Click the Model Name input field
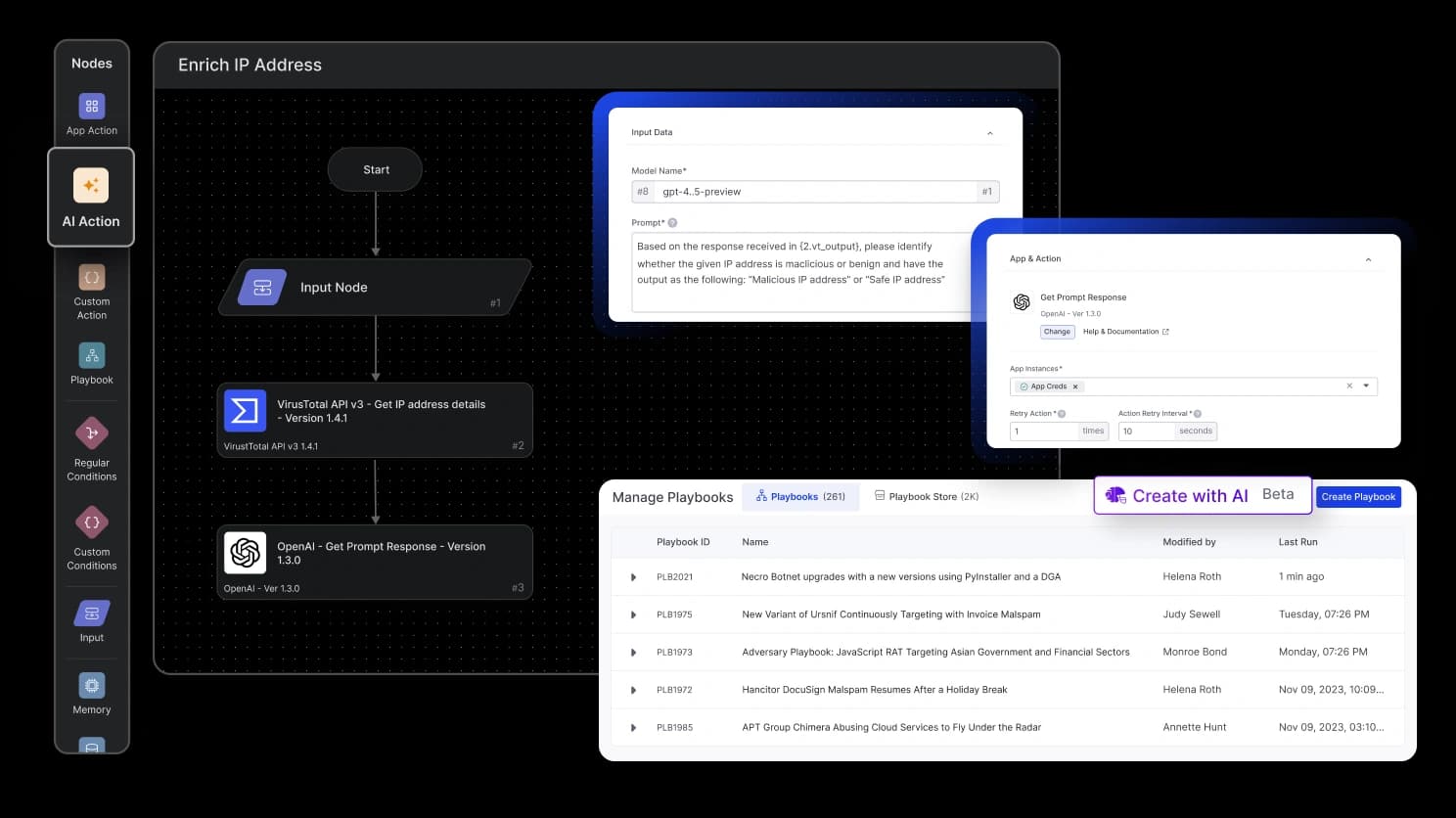 click(x=815, y=192)
